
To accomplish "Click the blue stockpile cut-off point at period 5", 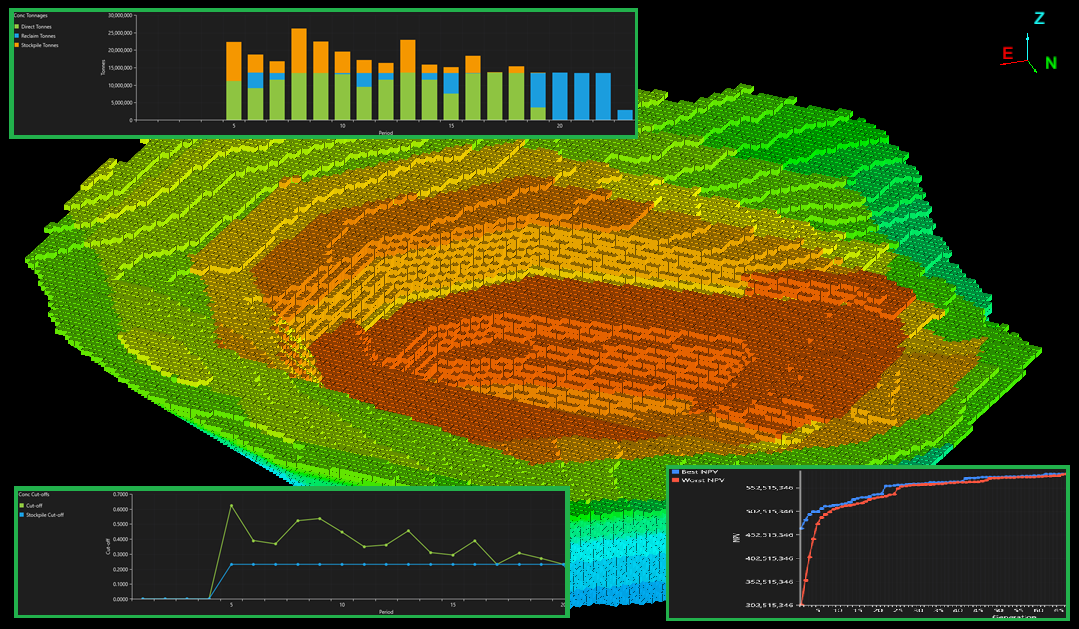I will point(231,564).
